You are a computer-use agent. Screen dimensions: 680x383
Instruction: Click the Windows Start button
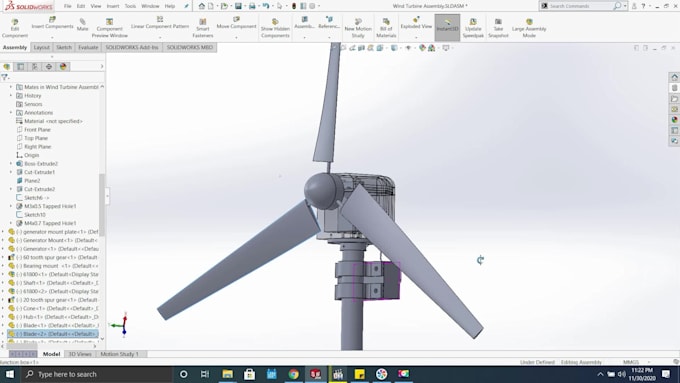pyautogui.click(x=9, y=374)
